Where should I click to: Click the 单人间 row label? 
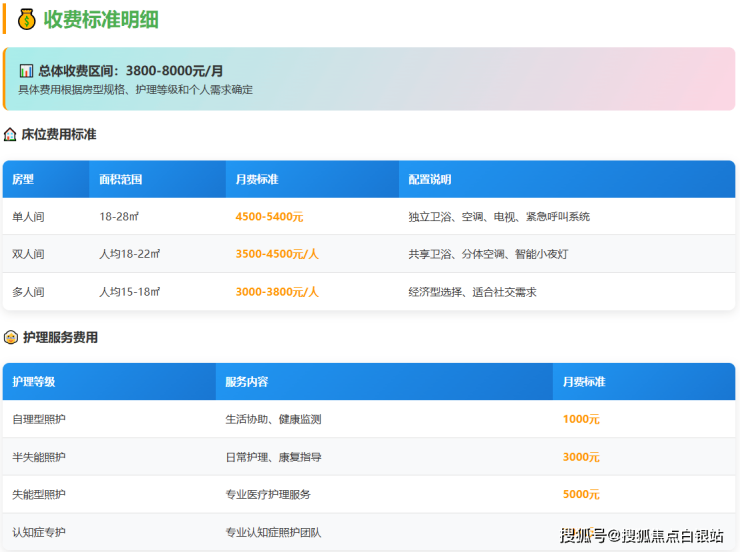[28, 217]
